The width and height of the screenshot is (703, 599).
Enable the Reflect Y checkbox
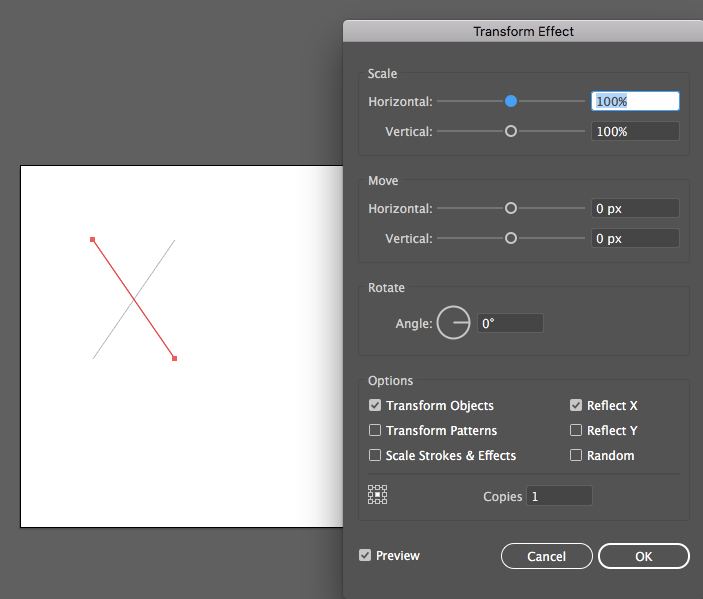(576, 430)
